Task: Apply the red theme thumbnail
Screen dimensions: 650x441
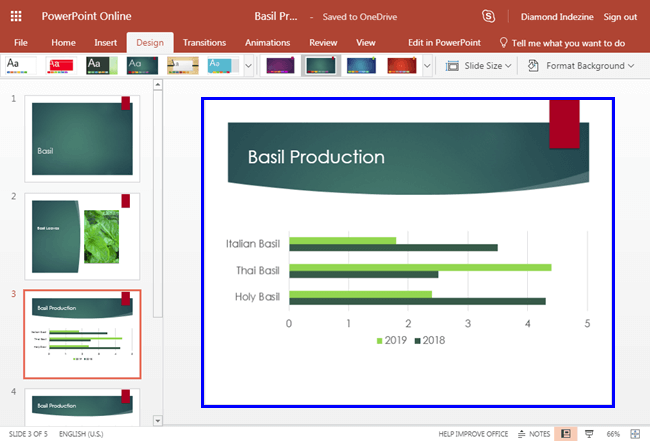Action: pos(59,65)
